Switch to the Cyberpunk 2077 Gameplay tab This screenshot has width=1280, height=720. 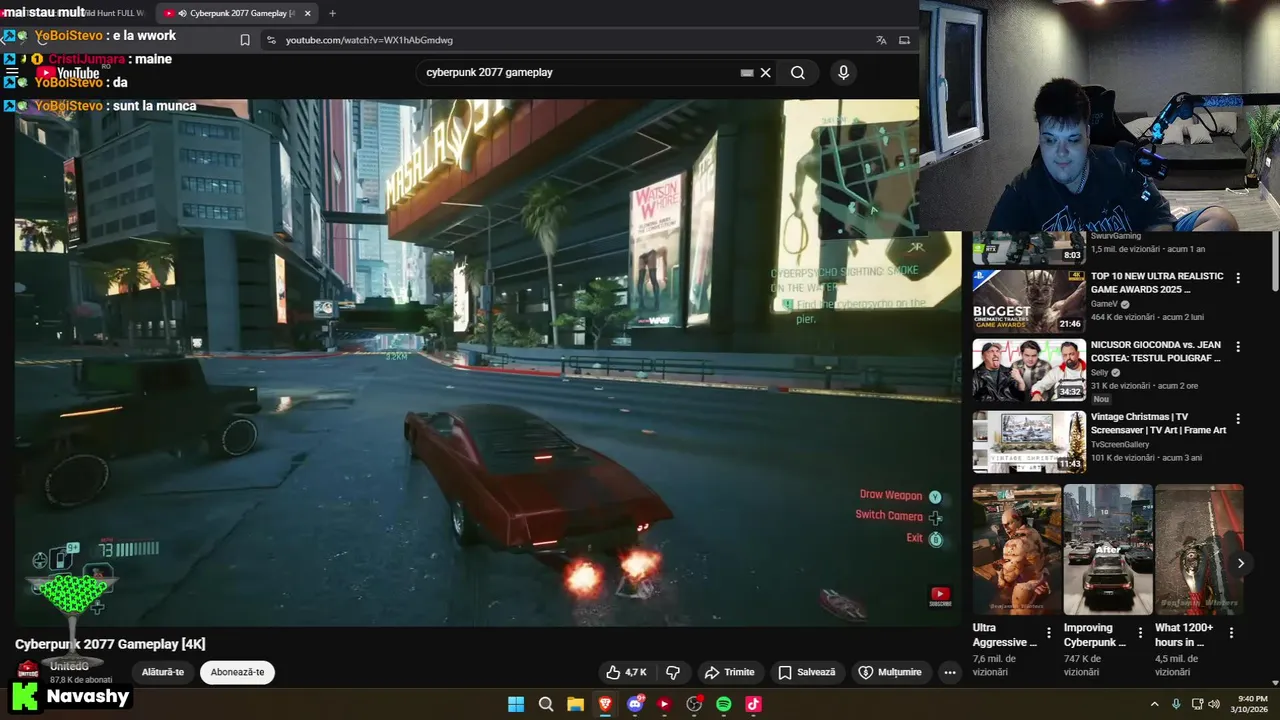point(236,13)
